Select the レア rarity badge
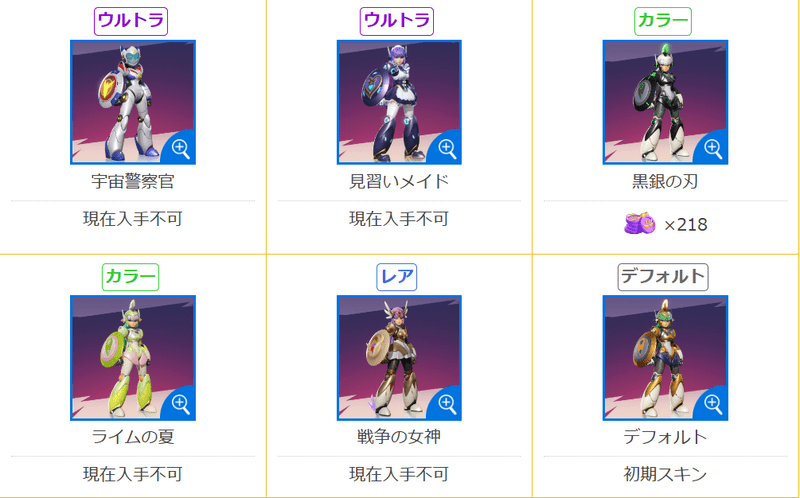The width and height of the screenshot is (800, 498). [x=396, y=277]
